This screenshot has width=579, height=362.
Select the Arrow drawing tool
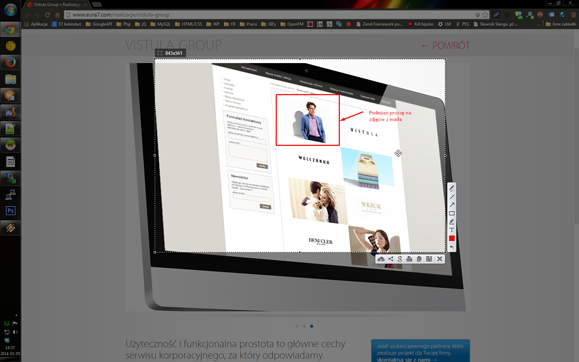click(x=452, y=205)
